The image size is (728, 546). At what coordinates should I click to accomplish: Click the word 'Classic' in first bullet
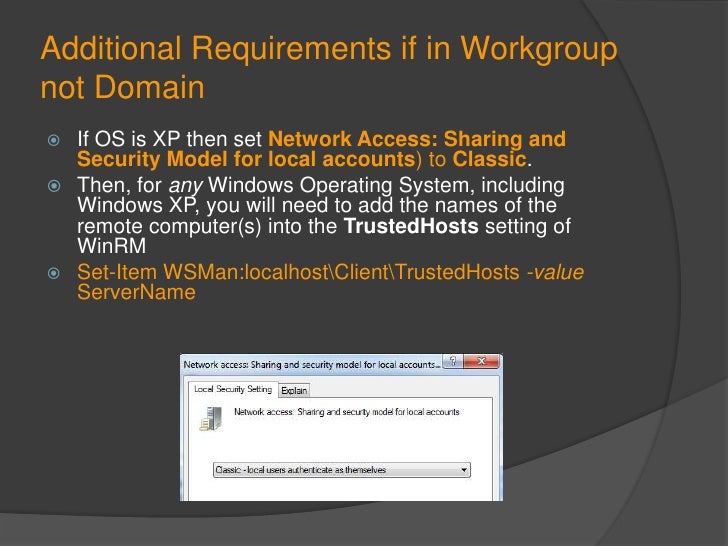click(489, 159)
